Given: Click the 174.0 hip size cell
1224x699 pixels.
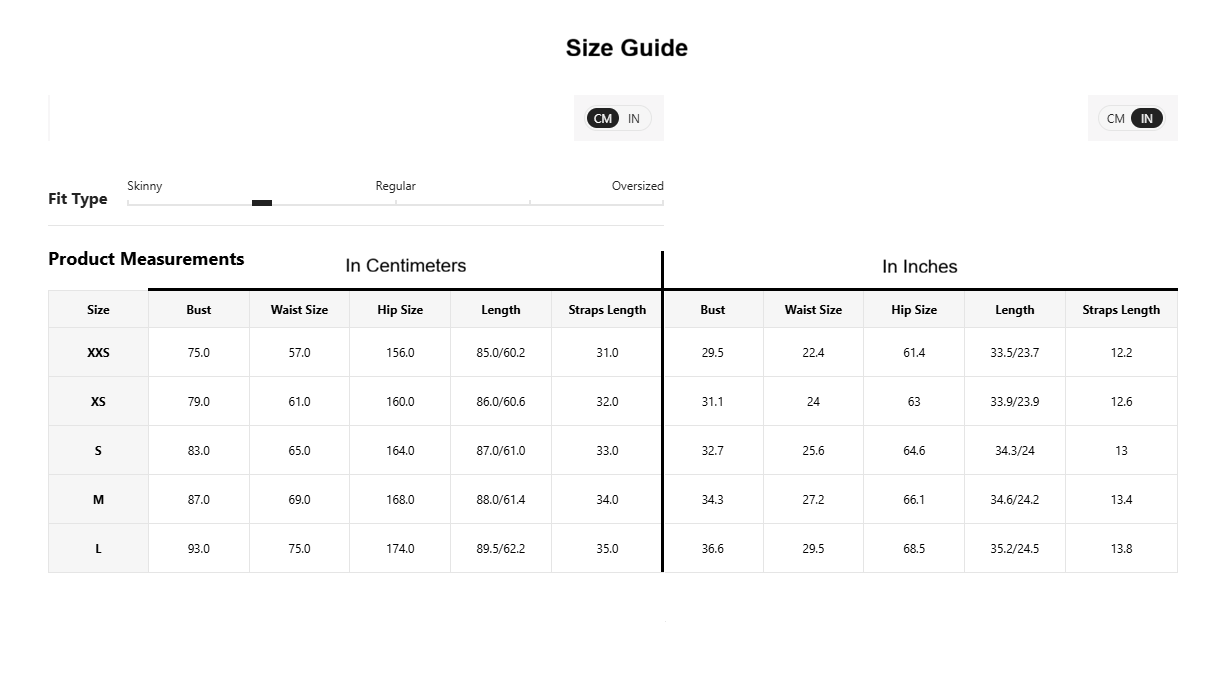Looking at the screenshot, I should [x=400, y=548].
